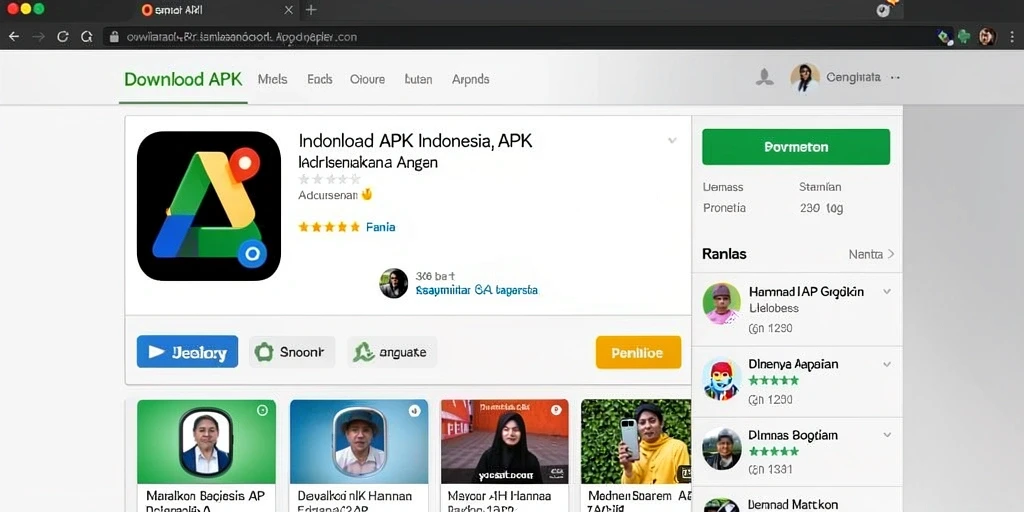This screenshot has width=1024, height=512.
Task: Click the Maralkon Bacjesis AP card title
Action: [x=205, y=496]
